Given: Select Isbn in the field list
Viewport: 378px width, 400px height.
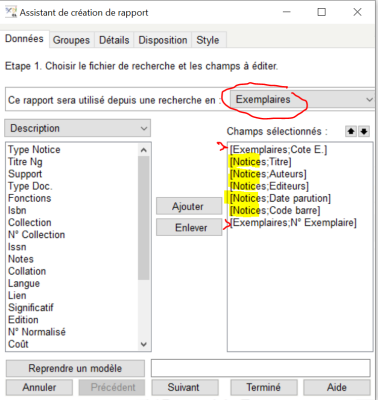Looking at the screenshot, I should [x=17, y=210].
